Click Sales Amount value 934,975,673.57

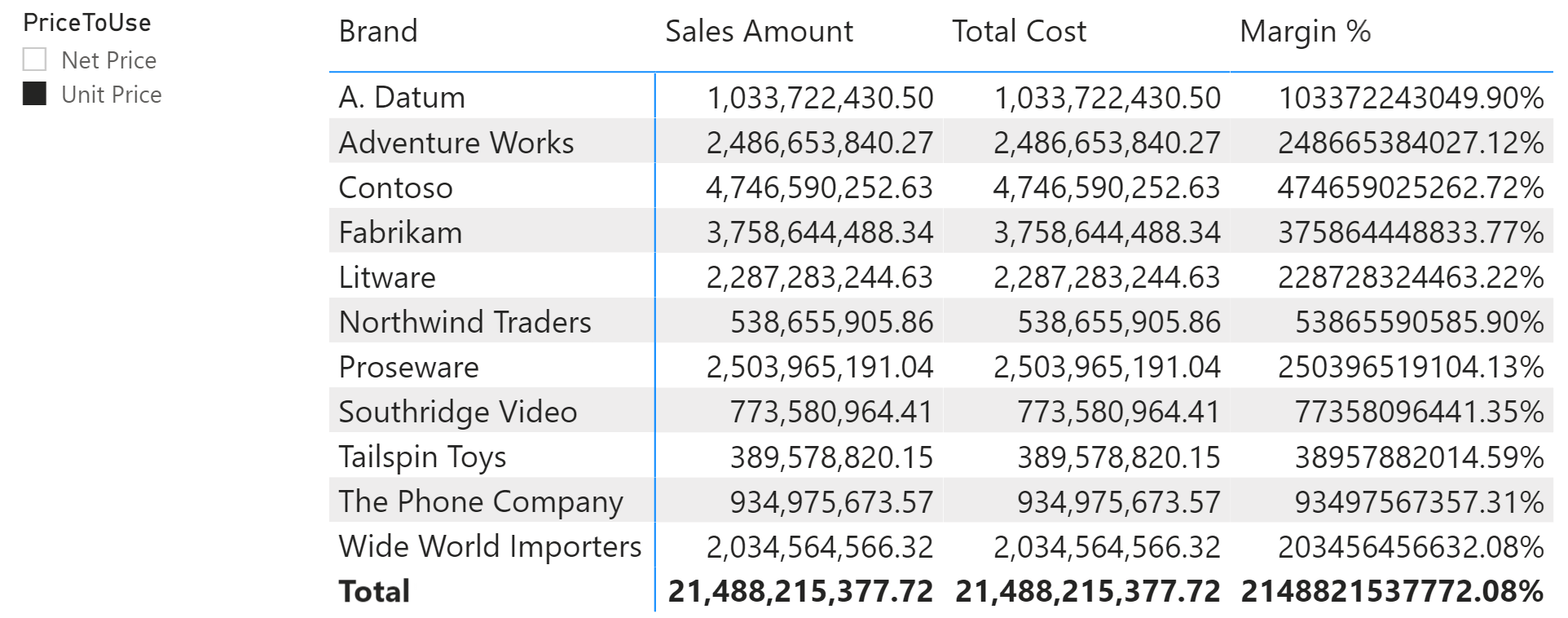(831, 501)
